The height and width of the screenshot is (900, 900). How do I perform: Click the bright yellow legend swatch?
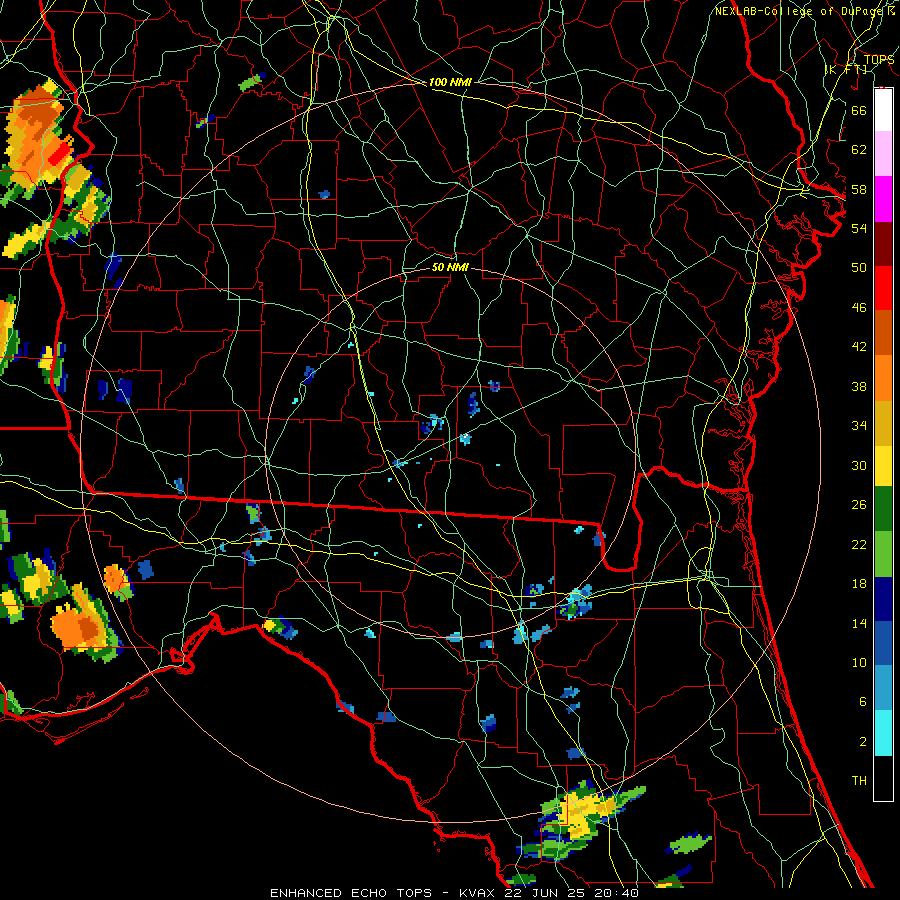pyautogui.click(x=883, y=466)
